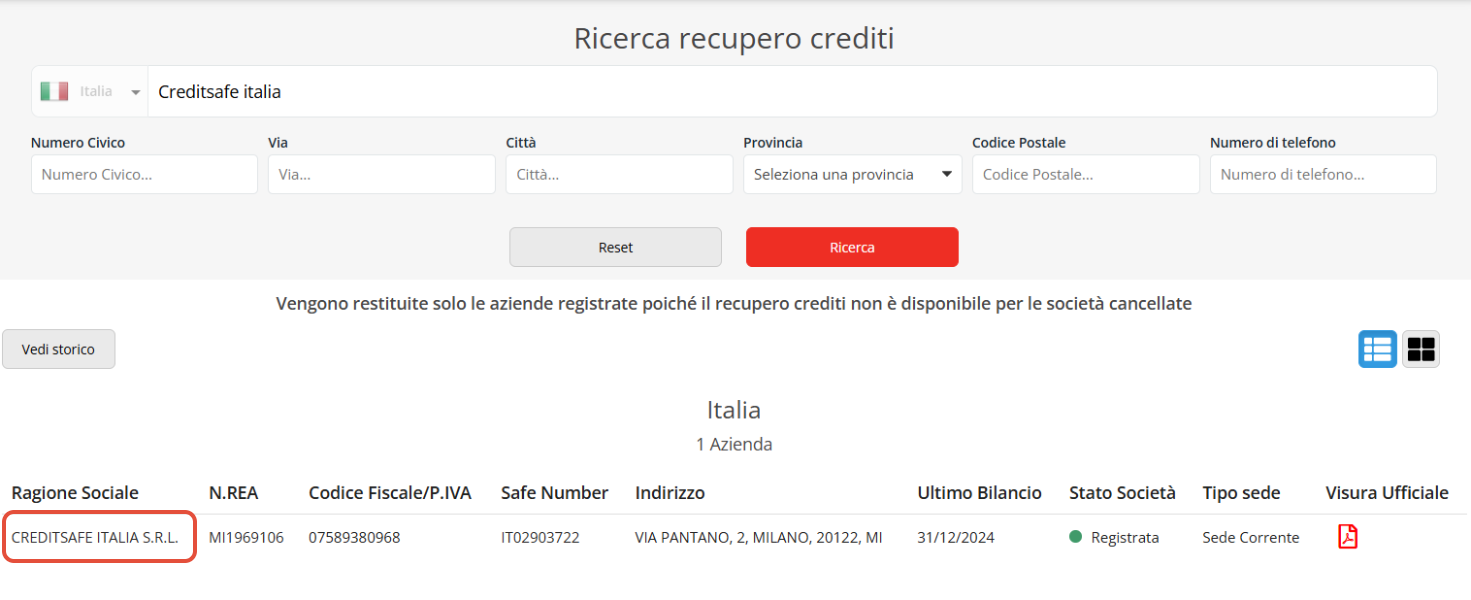Click the company name search field
The image size is (1471, 600).
coord(792,92)
